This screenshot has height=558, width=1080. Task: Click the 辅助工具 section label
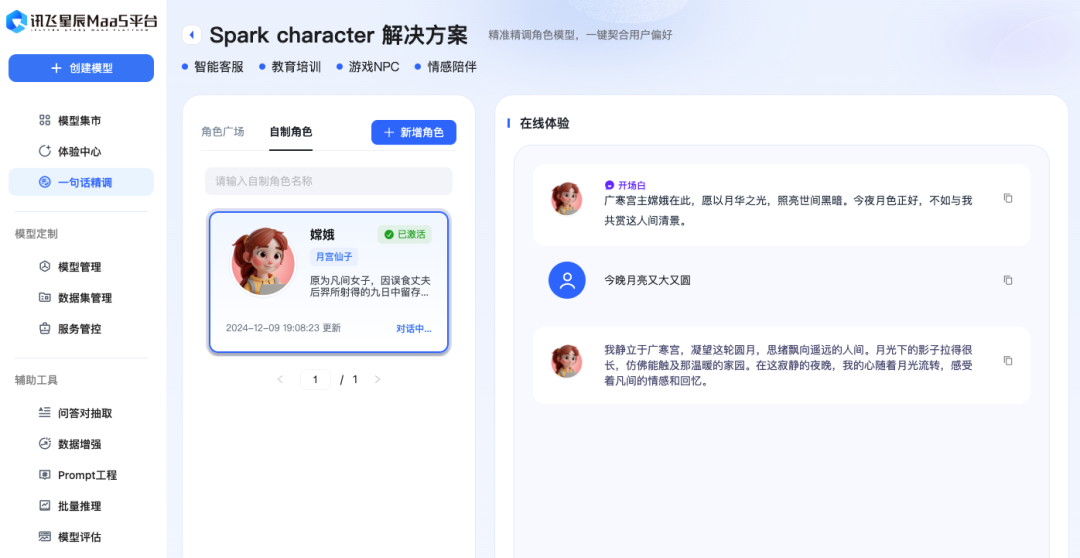point(37,380)
